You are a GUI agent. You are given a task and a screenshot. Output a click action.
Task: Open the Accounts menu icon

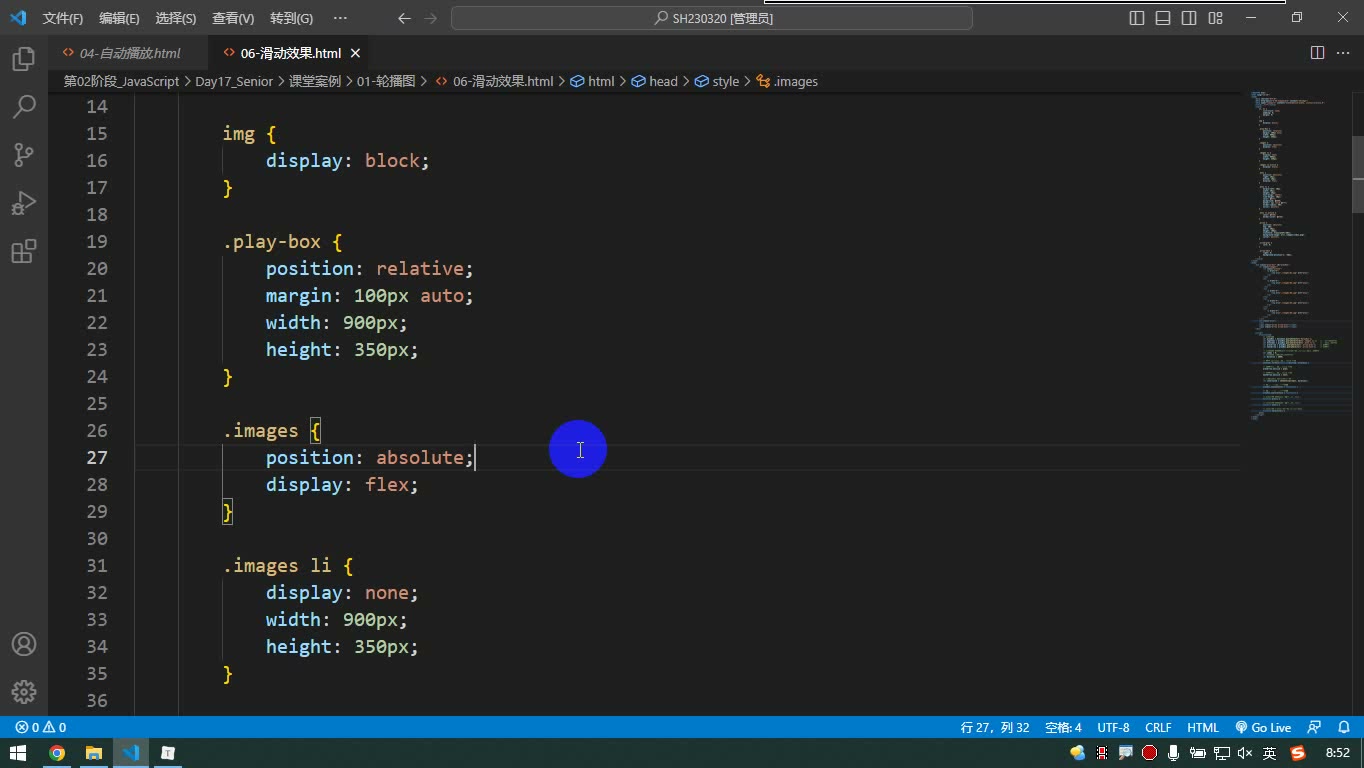[x=24, y=644]
